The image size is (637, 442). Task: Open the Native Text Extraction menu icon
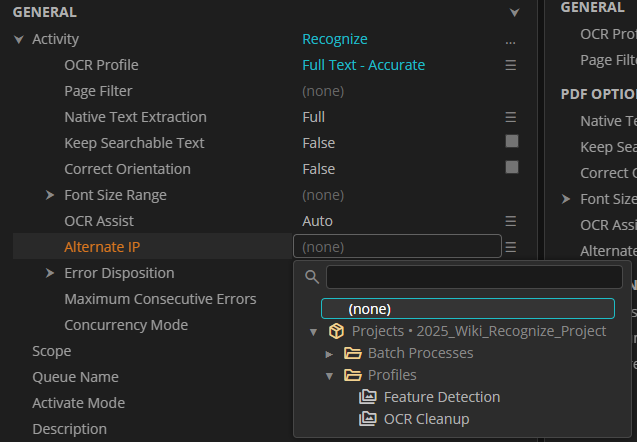click(x=511, y=117)
